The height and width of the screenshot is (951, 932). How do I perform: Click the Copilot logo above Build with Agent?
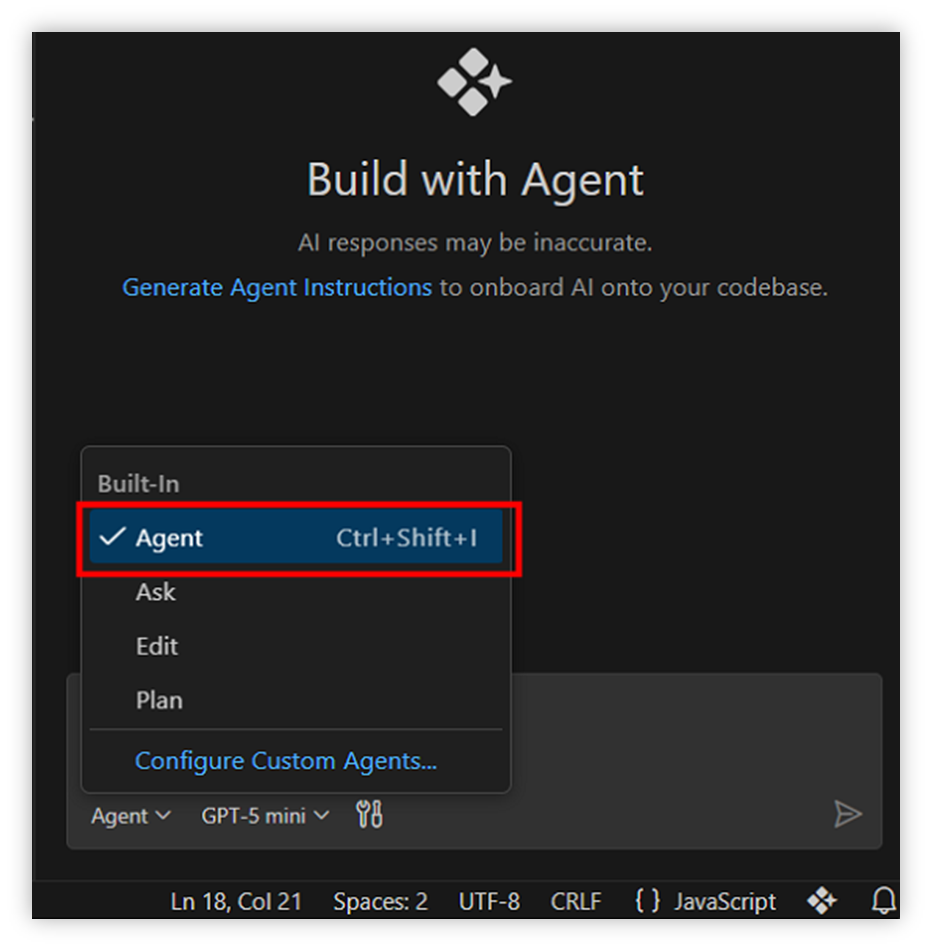(x=472, y=82)
